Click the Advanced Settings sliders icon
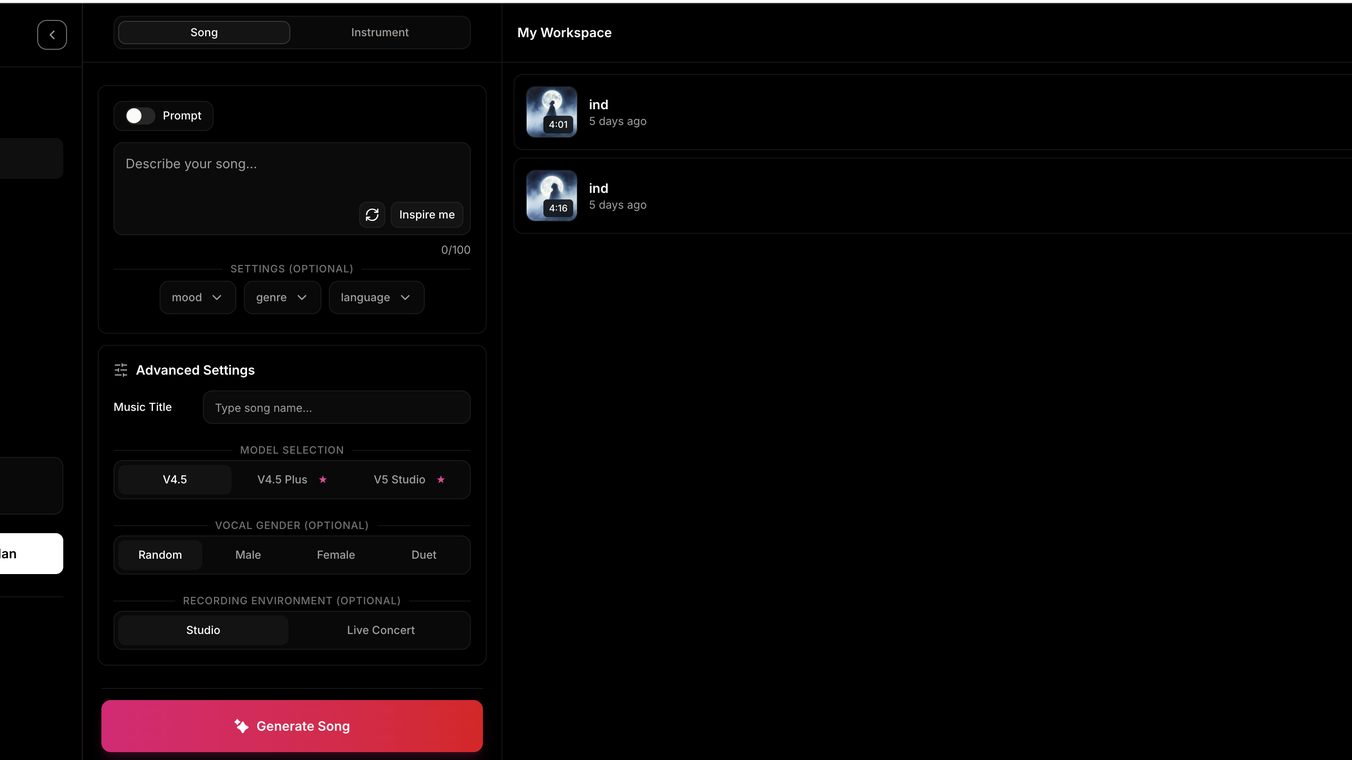1352x760 pixels. 120,370
